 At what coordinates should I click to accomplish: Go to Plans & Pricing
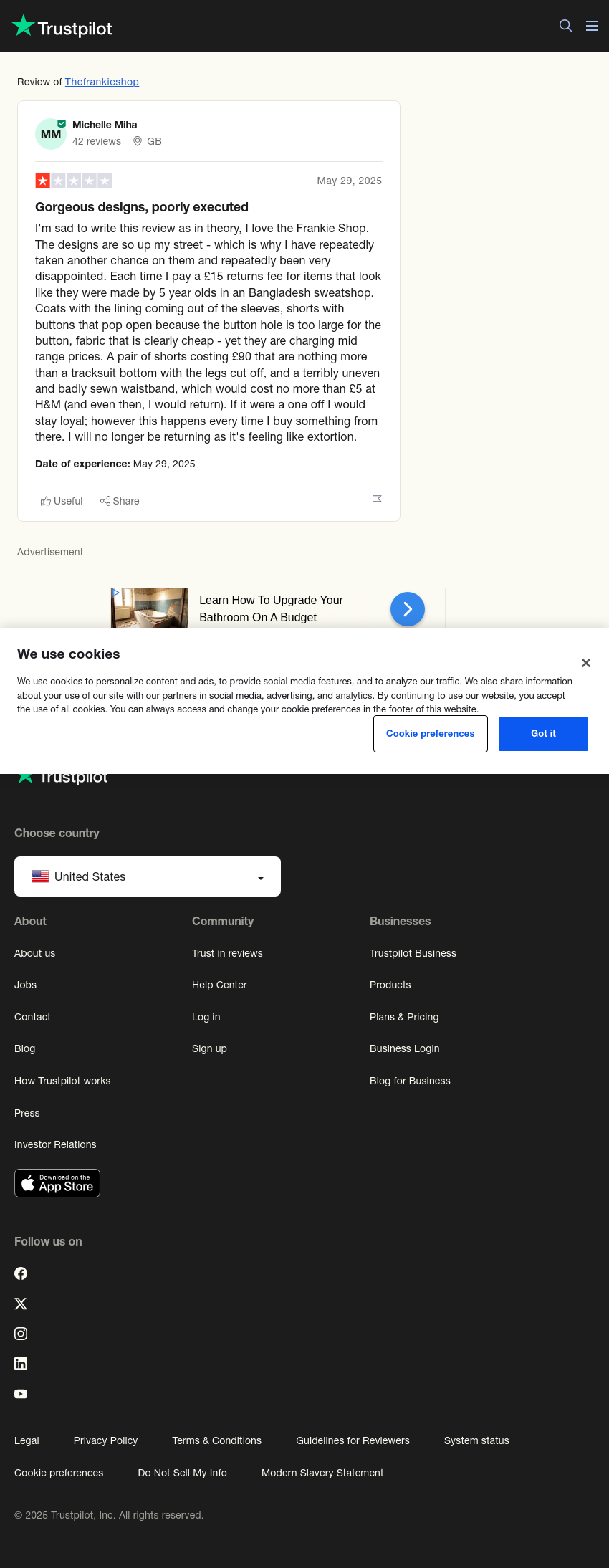[404, 1017]
